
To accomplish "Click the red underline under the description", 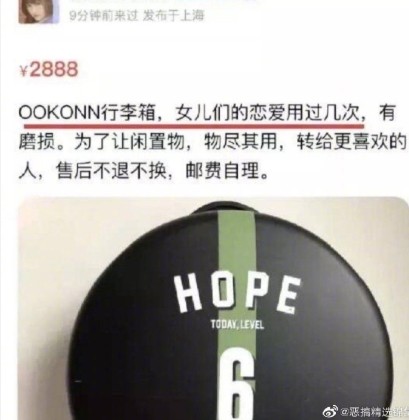I will 194,127.
